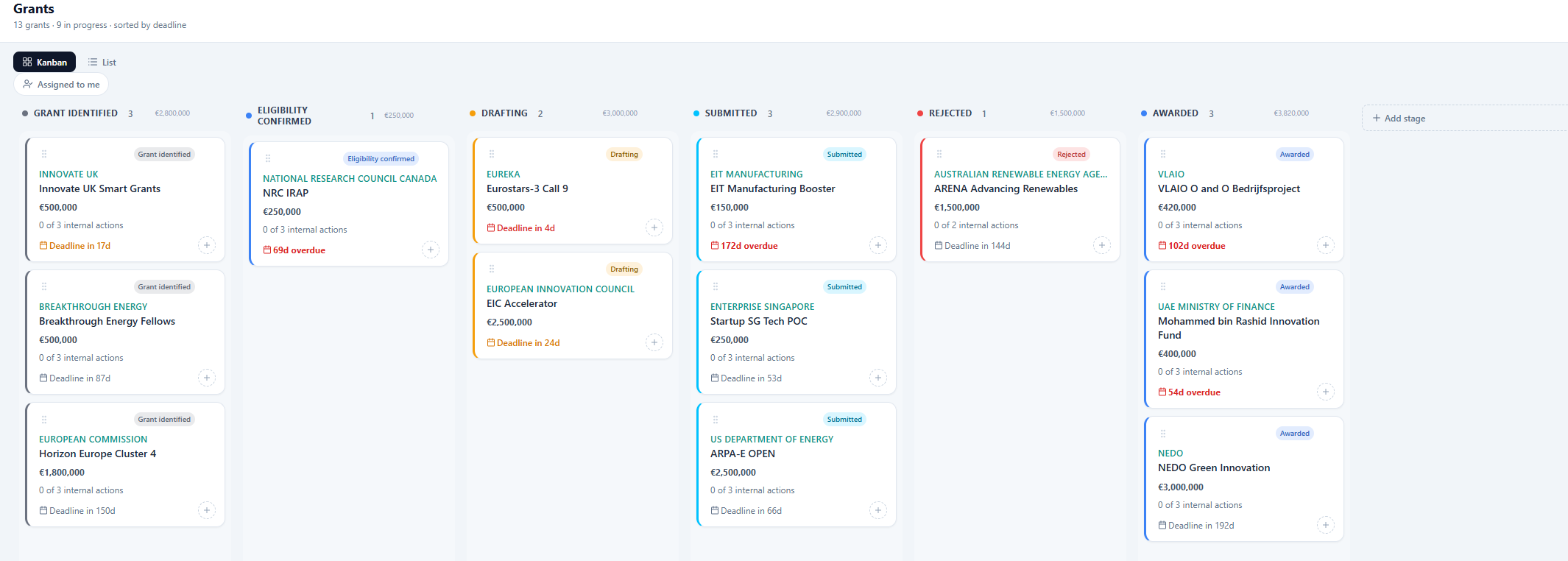Click plus icon on Innovate UK Smart Grants card
The image size is (1568, 561).
coord(207,245)
